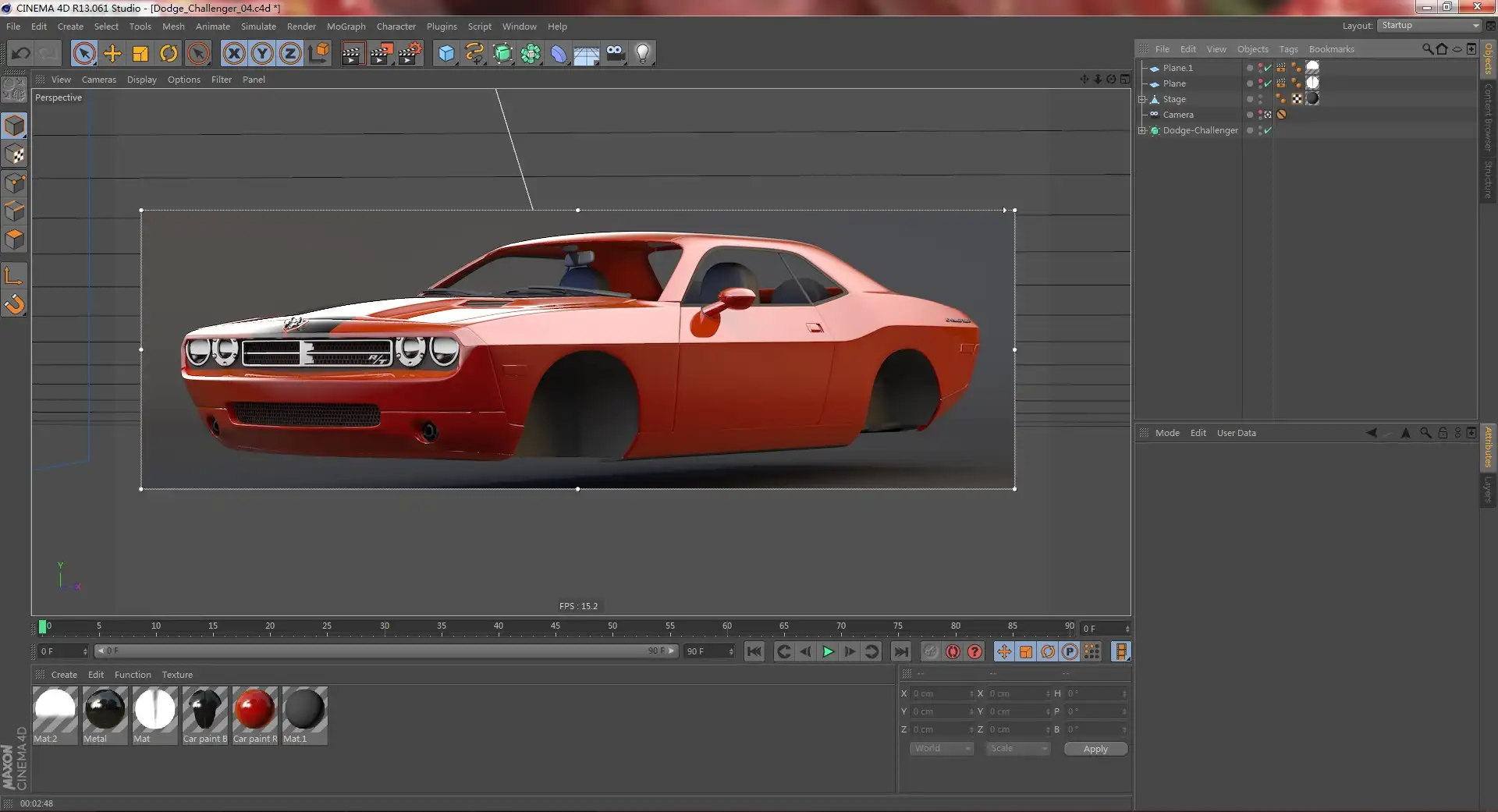
Task: Select the Camera object
Action: point(1178,115)
